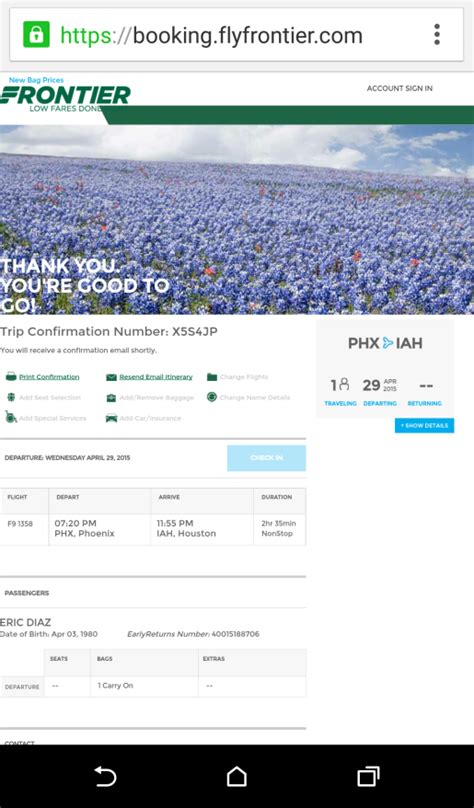Tap the envelope icon for Resend Email Itinerary
Screen dimensions: 474x808
point(111,377)
